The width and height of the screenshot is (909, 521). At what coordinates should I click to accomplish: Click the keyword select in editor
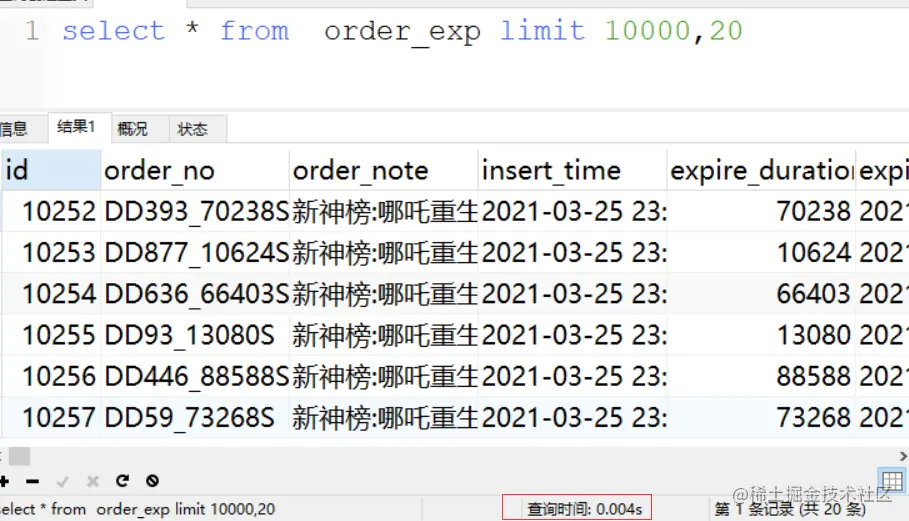click(x=114, y=31)
